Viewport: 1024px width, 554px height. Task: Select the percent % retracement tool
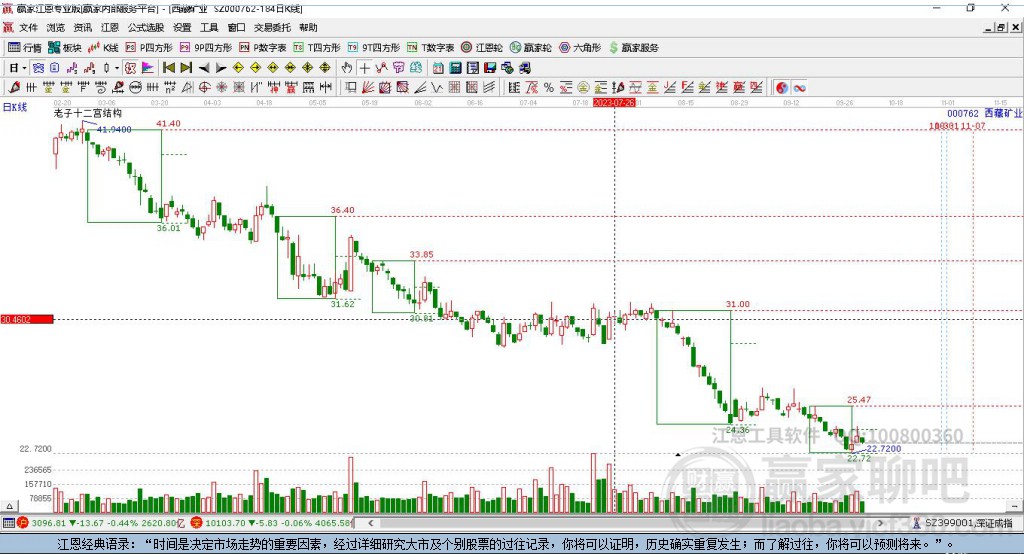pos(549,88)
